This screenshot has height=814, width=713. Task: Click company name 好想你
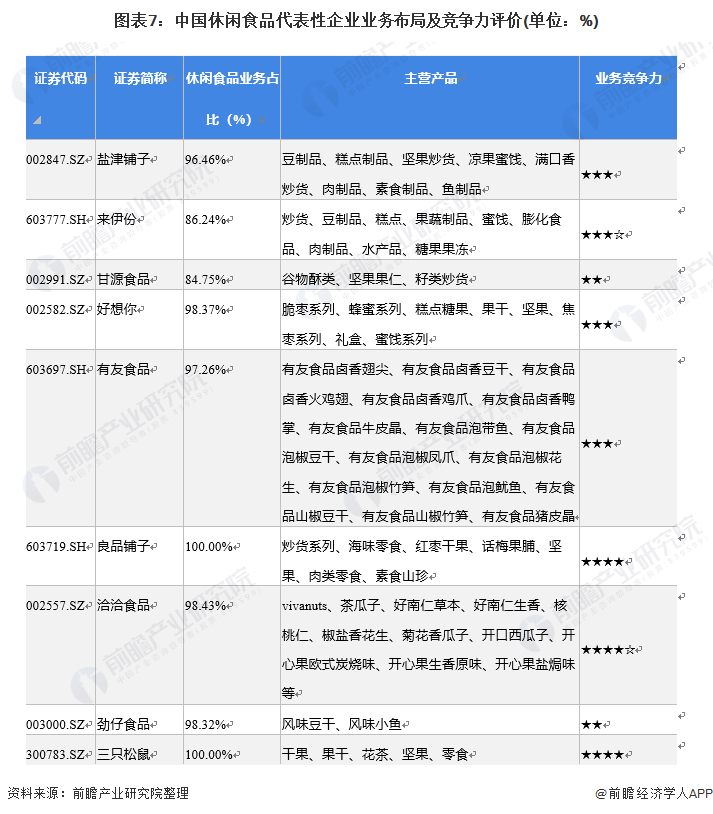tap(117, 309)
